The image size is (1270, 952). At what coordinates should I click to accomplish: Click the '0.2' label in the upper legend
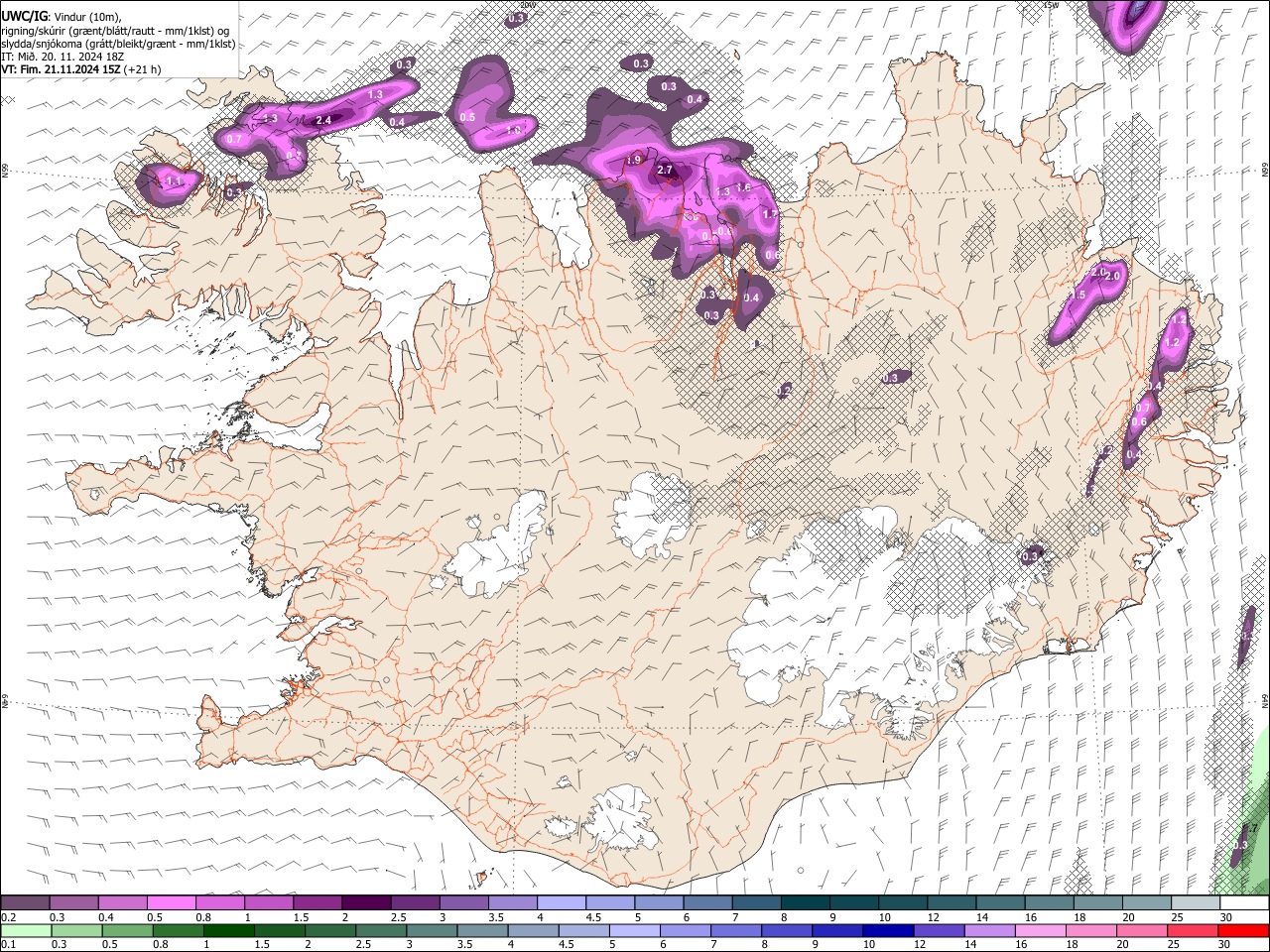click(9, 917)
